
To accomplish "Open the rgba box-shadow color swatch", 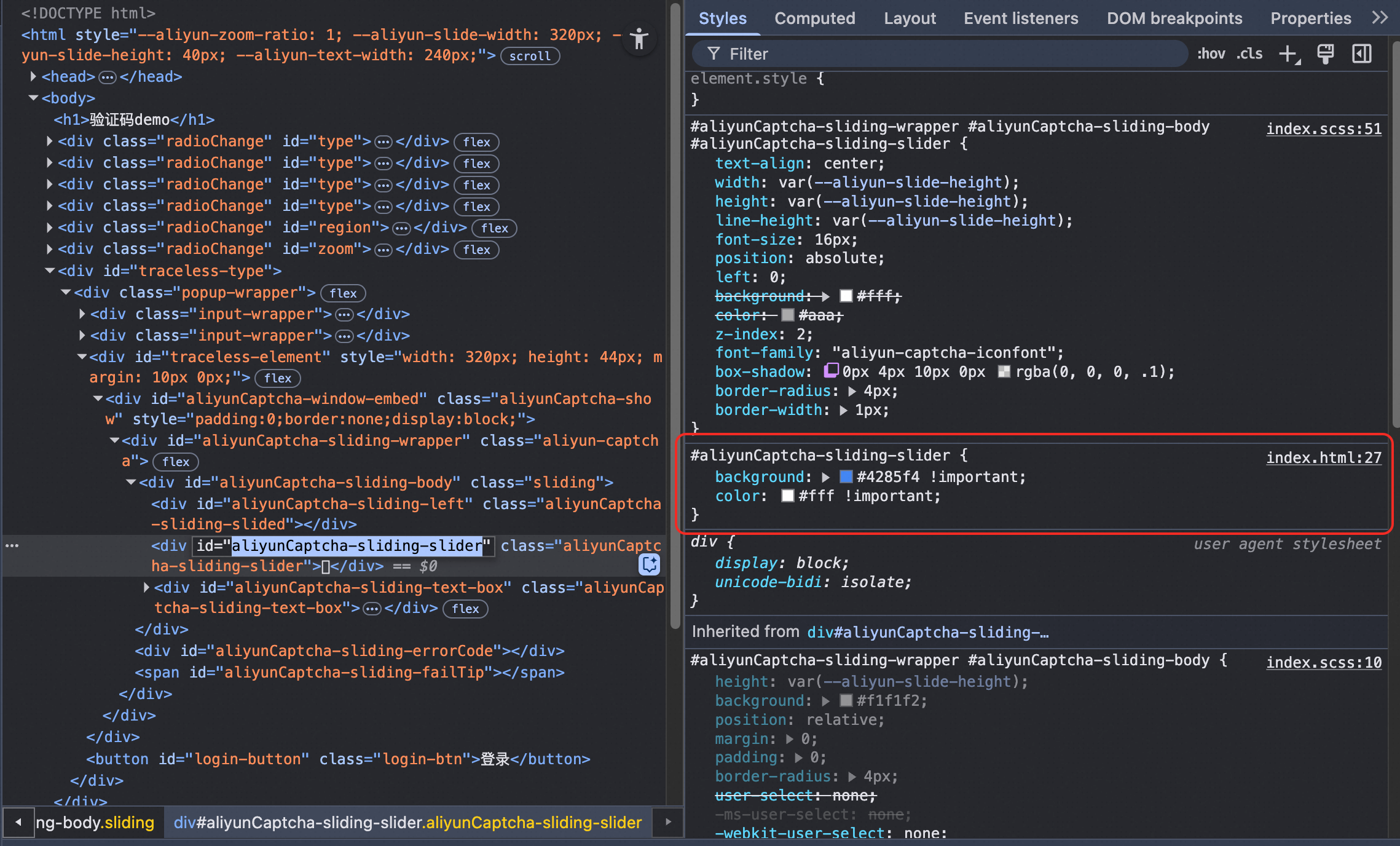I will 1004,371.
